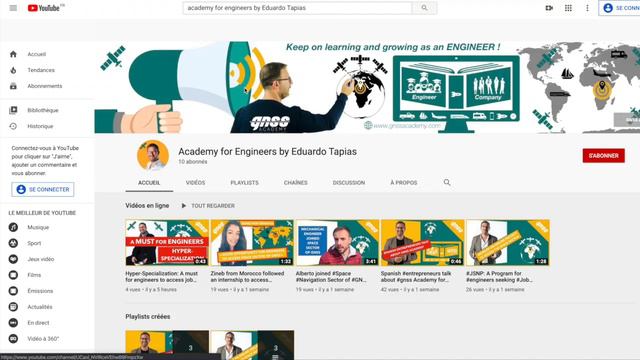This screenshot has width=640, height=360.
Task: Click the En direct sidebar label
Action: [38, 323]
